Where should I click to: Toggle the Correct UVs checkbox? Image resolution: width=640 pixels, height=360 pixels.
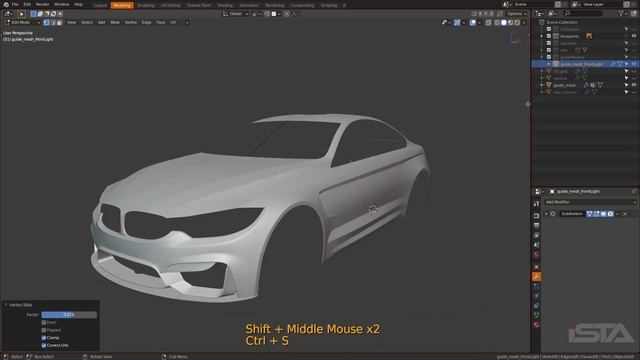point(44,346)
